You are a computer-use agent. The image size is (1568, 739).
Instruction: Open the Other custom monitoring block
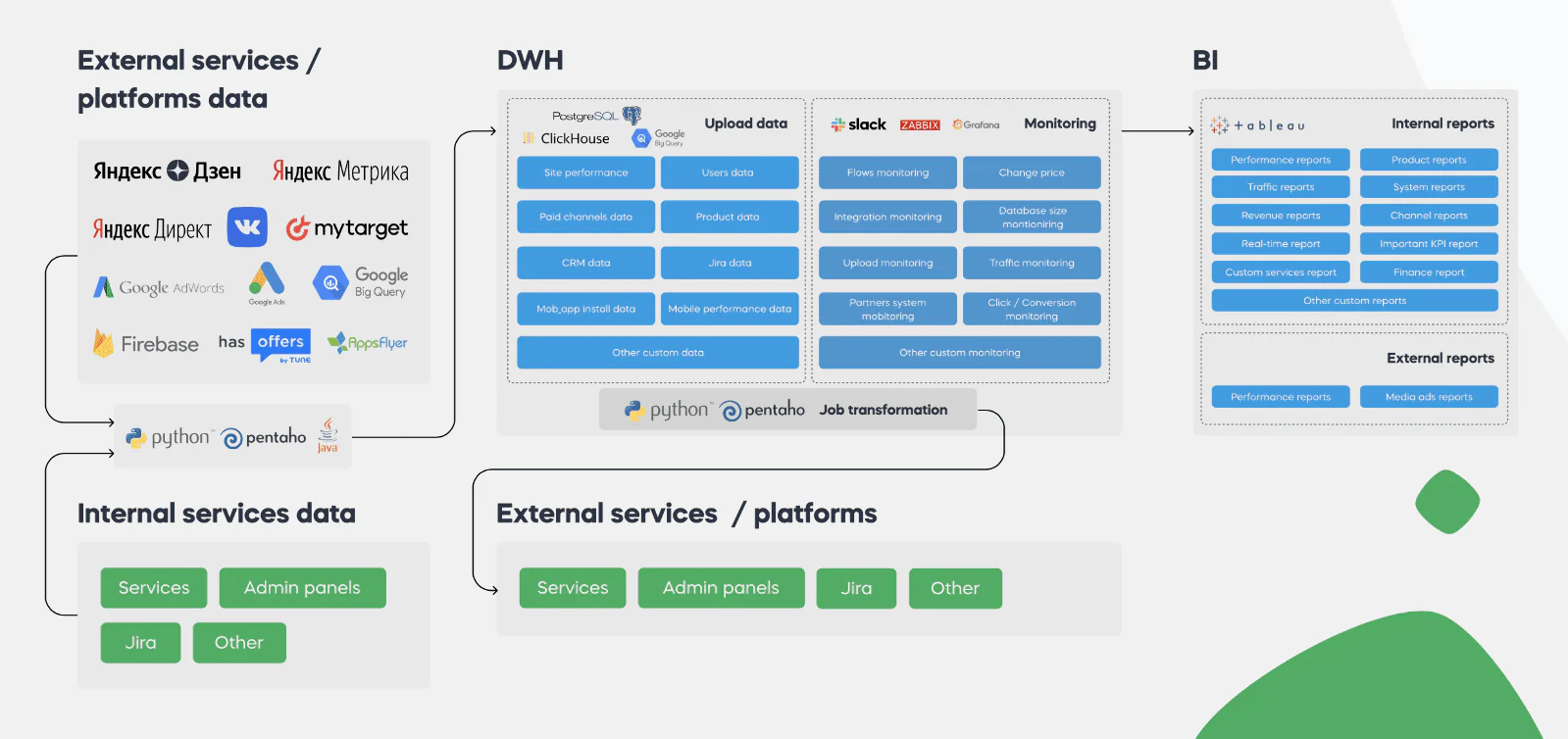coord(960,353)
